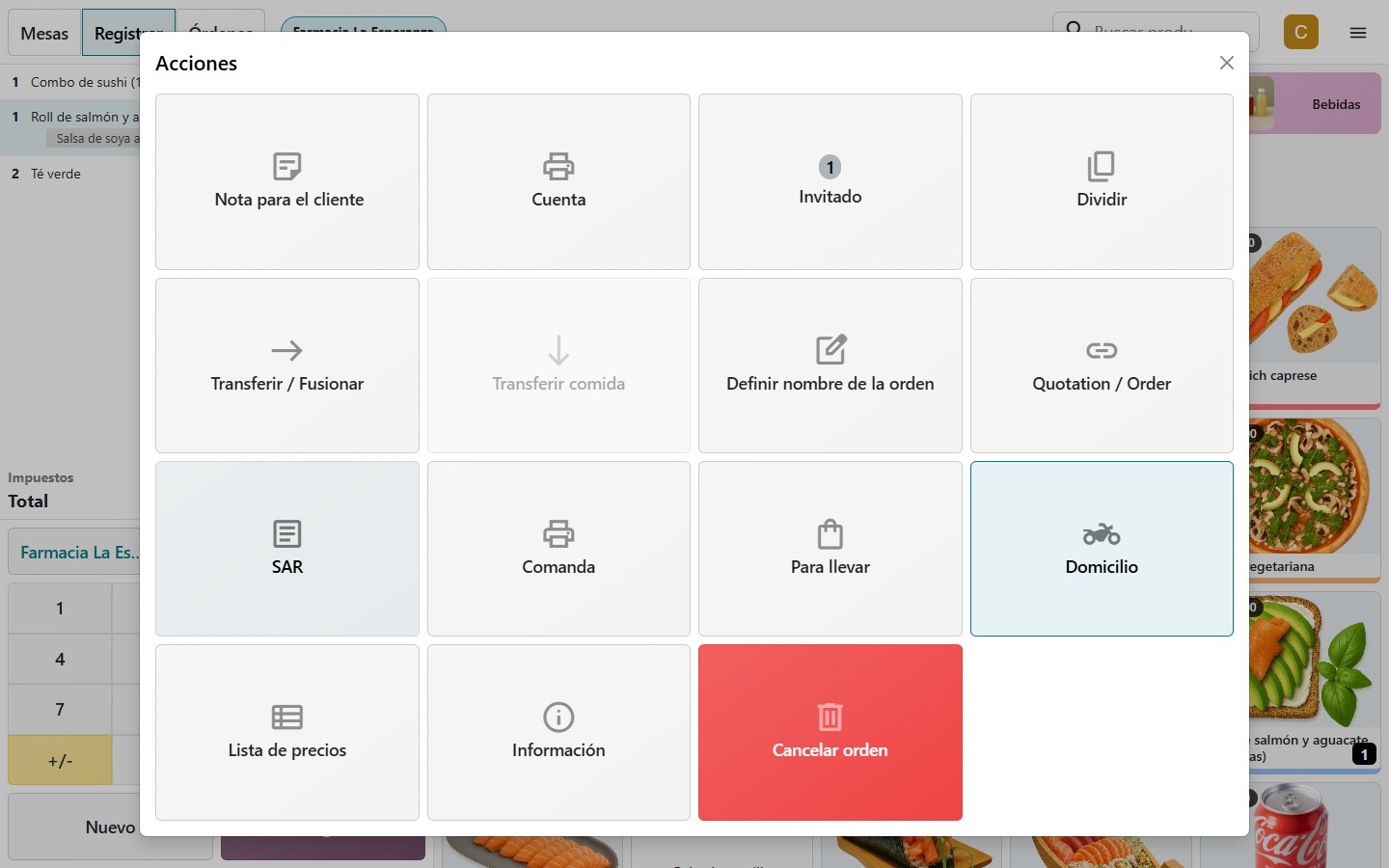Tap numpad key 7
Image resolution: width=1389 pixels, height=868 pixels.
pos(60,710)
